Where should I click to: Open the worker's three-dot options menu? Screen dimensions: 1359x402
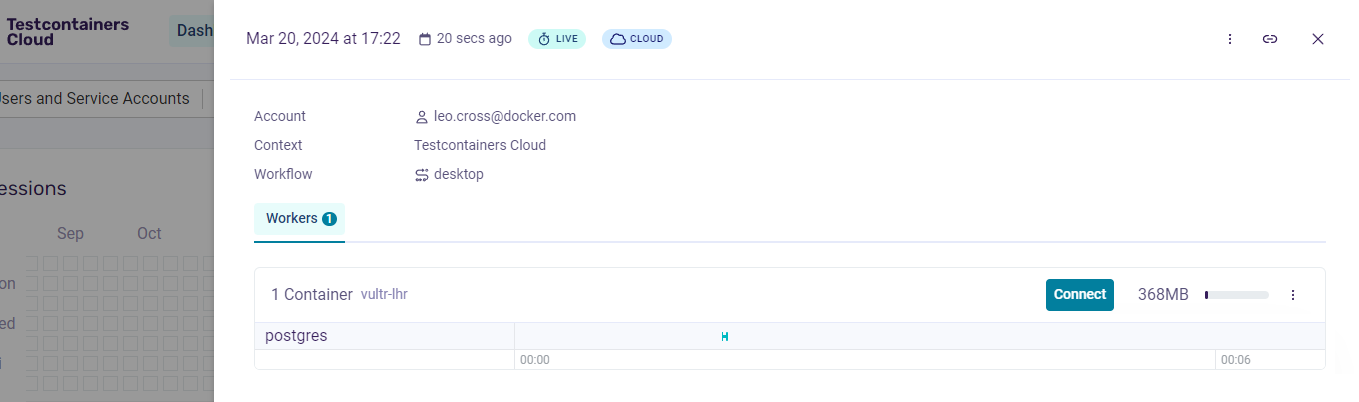tap(1293, 295)
